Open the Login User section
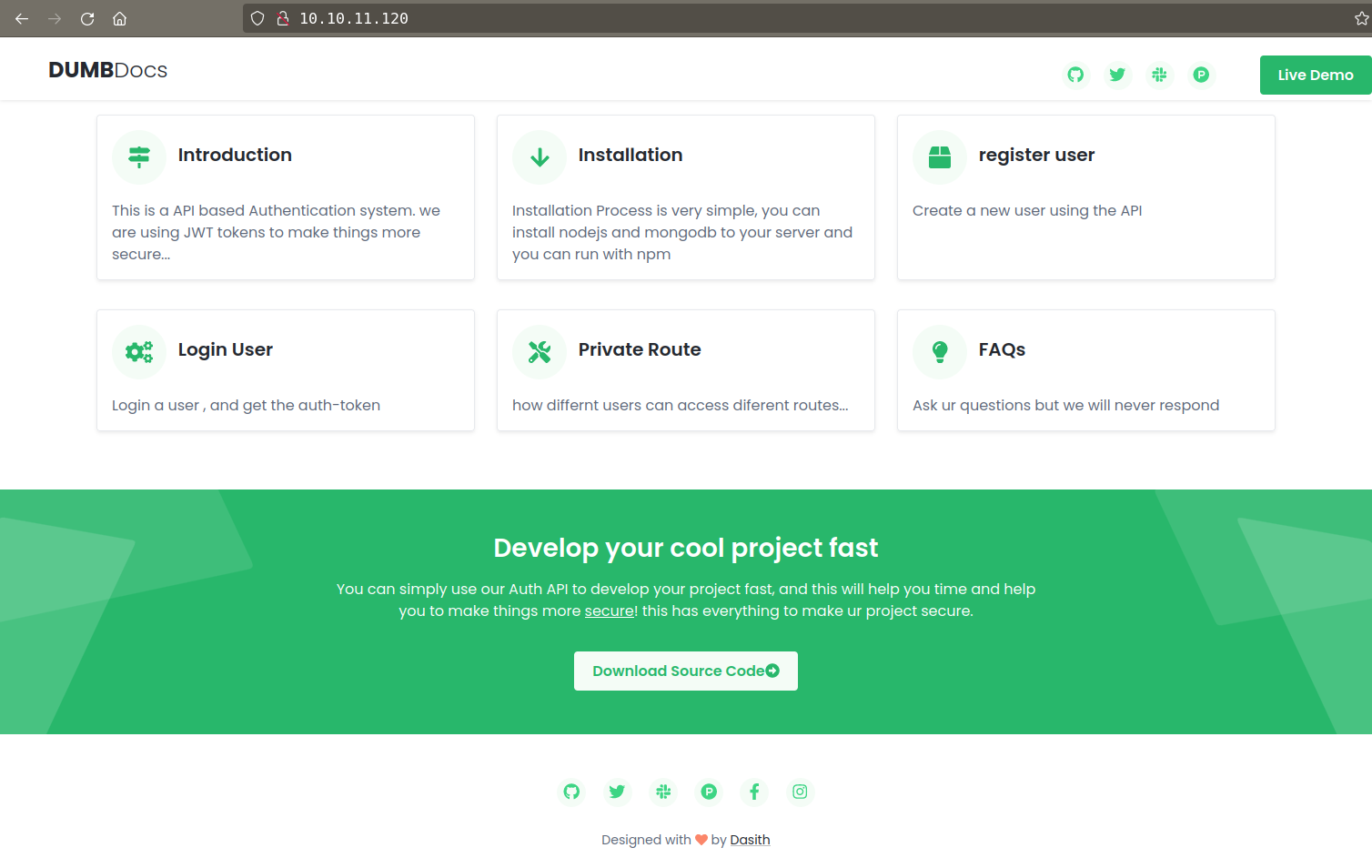 pyautogui.click(x=225, y=350)
